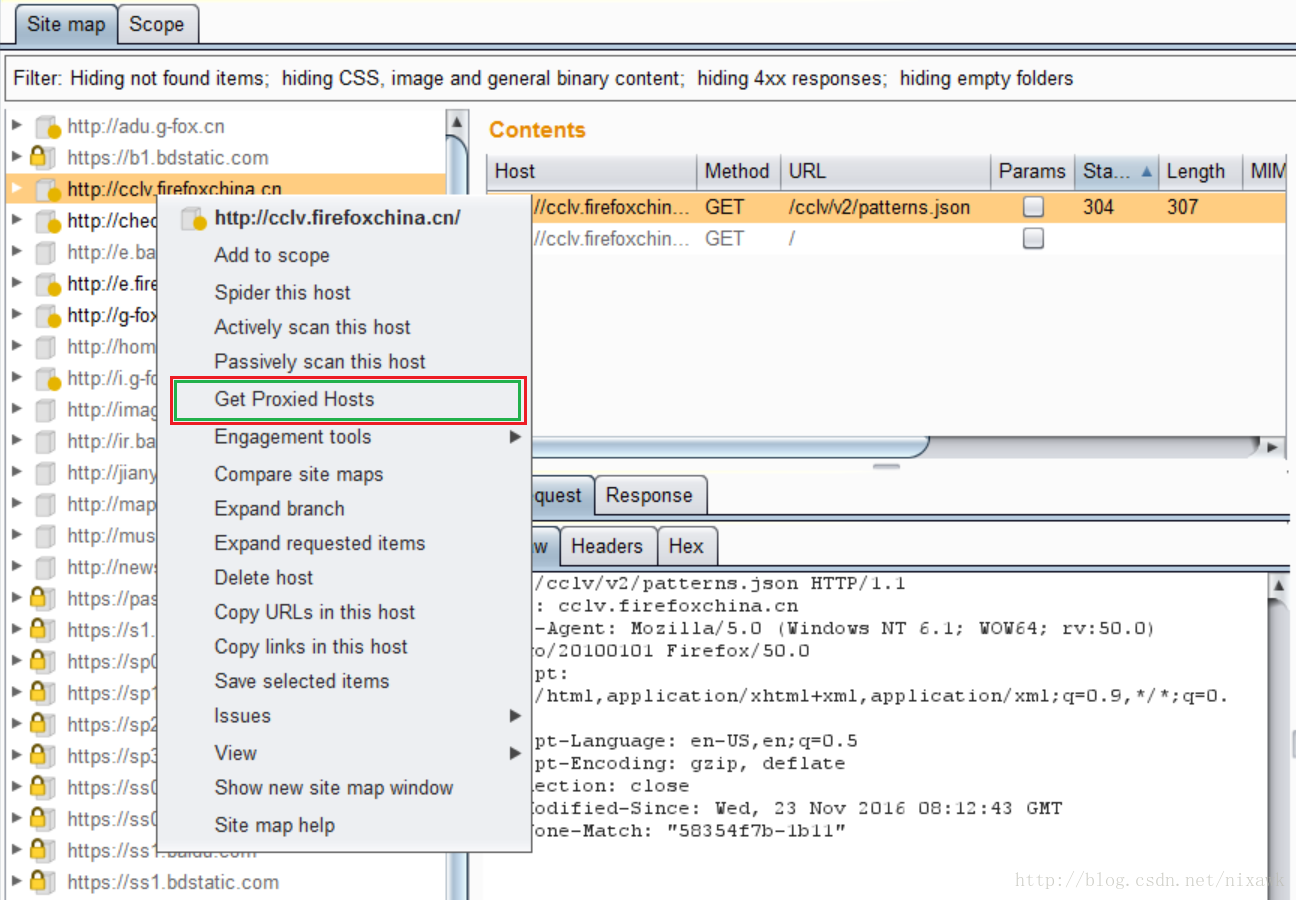Choose Save selected items
The height and width of the screenshot is (900, 1296).
(302, 681)
